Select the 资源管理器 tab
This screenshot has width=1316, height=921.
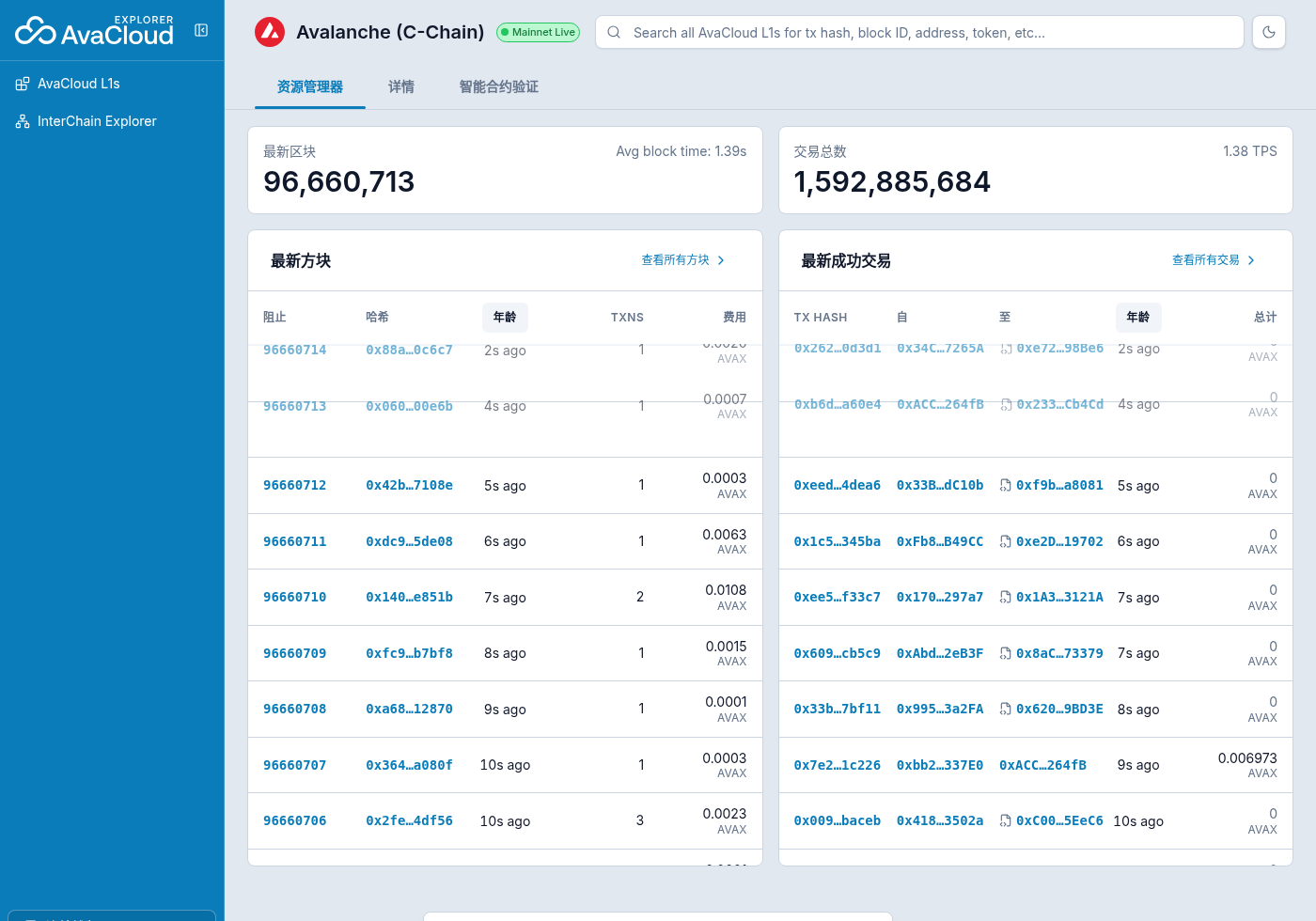click(x=310, y=86)
